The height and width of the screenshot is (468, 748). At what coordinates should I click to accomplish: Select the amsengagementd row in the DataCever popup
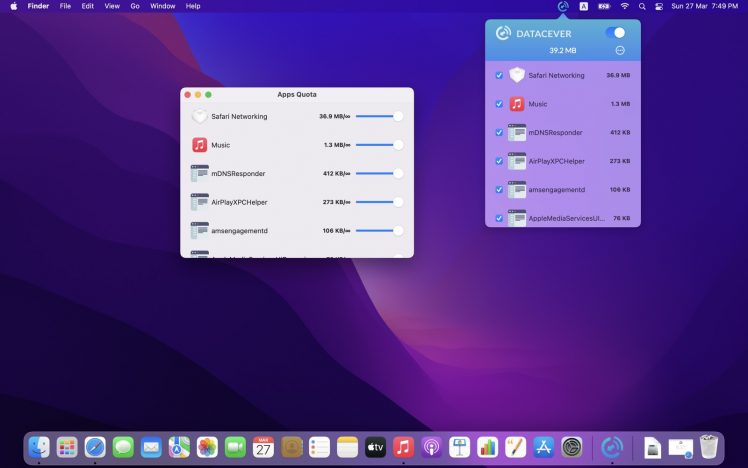(x=563, y=189)
